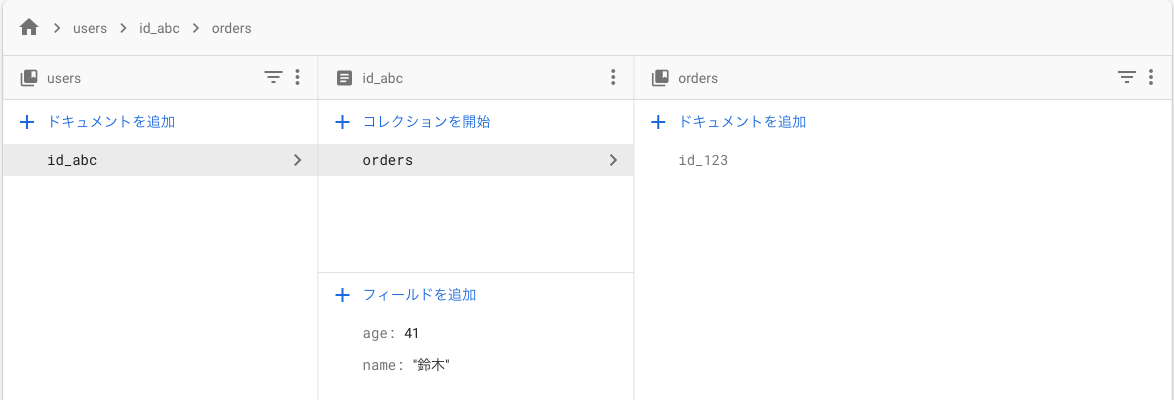Expand id_abc document chevron arrow

[297, 160]
